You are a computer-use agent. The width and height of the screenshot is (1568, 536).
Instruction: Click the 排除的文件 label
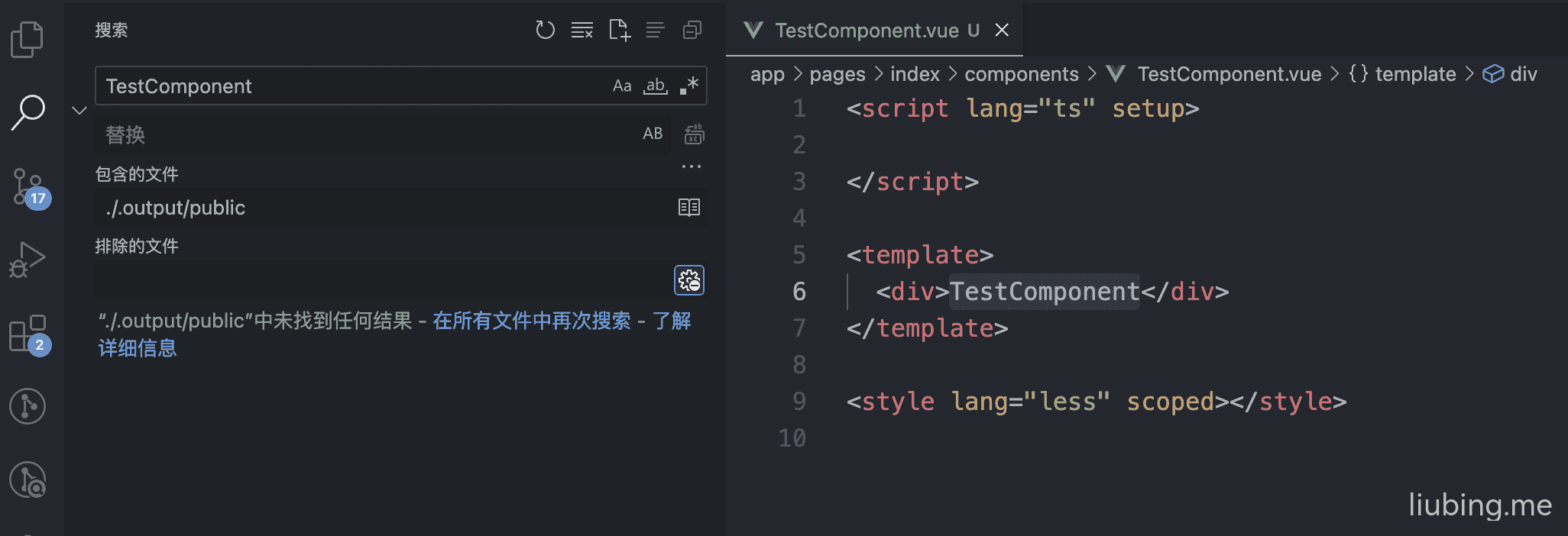(137, 246)
